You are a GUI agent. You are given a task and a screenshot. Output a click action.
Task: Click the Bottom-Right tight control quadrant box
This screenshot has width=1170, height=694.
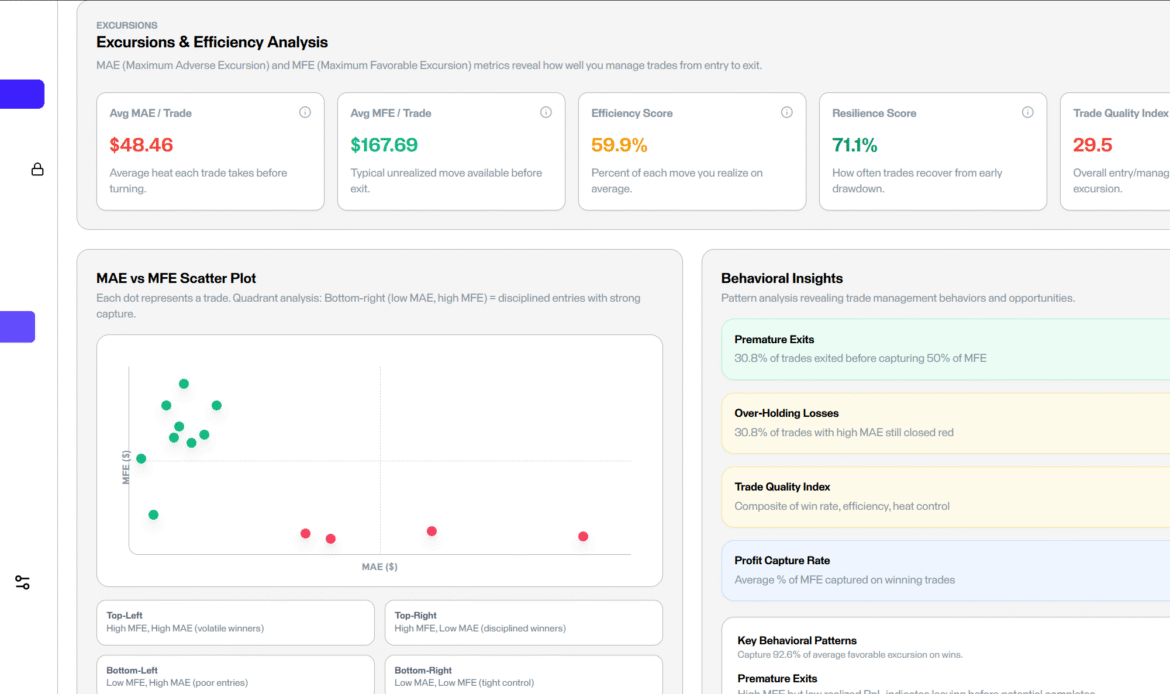click(x=523, y=676)
